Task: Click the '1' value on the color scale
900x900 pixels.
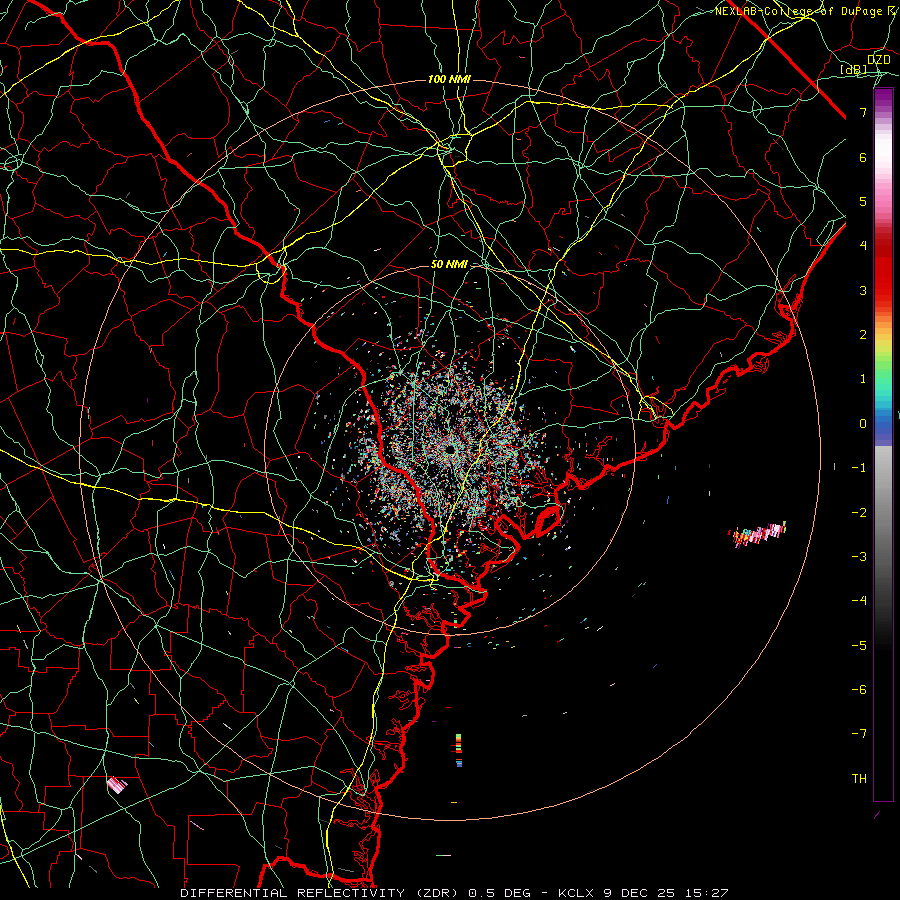Action: point(863,379)
